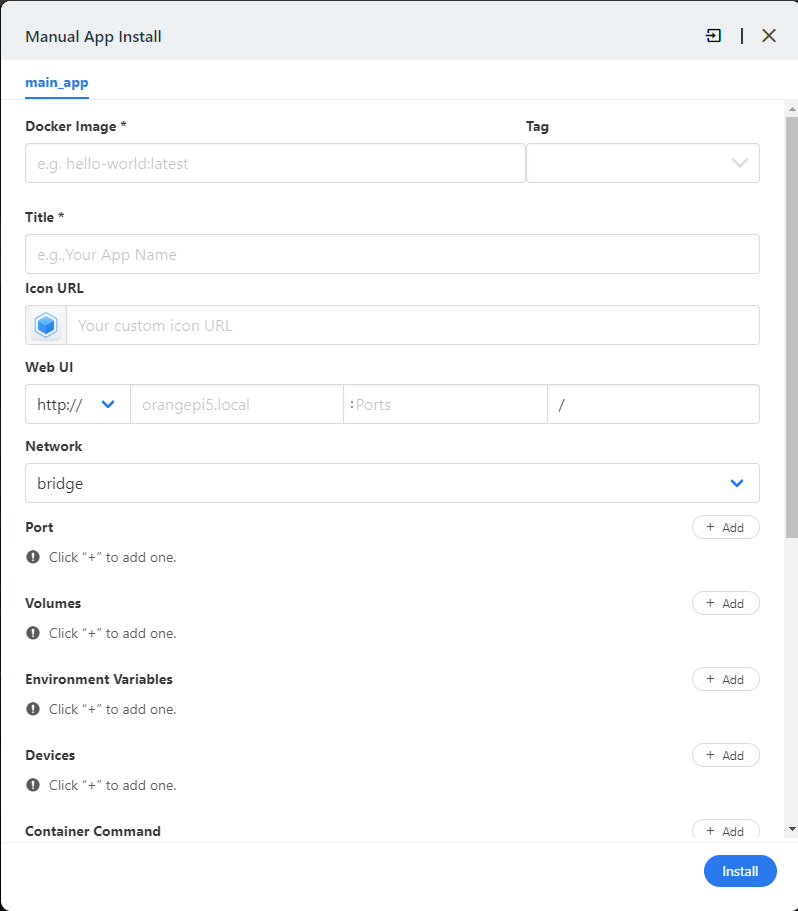Add an Environment Variables entry

coord(725,679)
